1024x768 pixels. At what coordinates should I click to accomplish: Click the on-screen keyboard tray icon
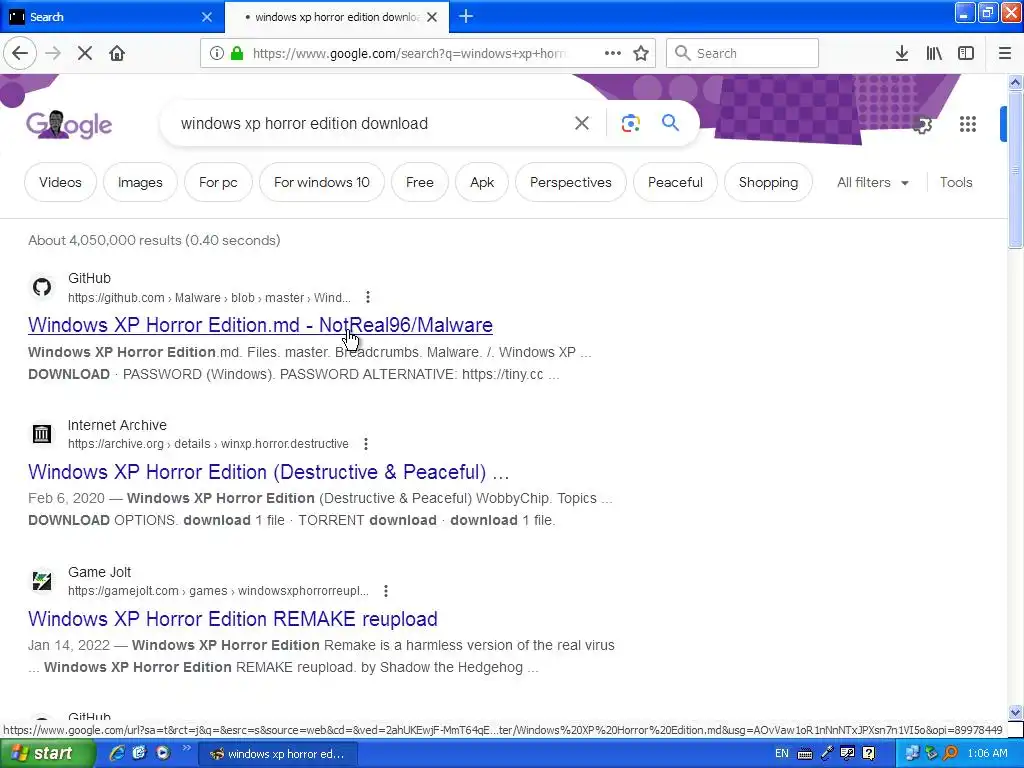click(x=805, y=754)
